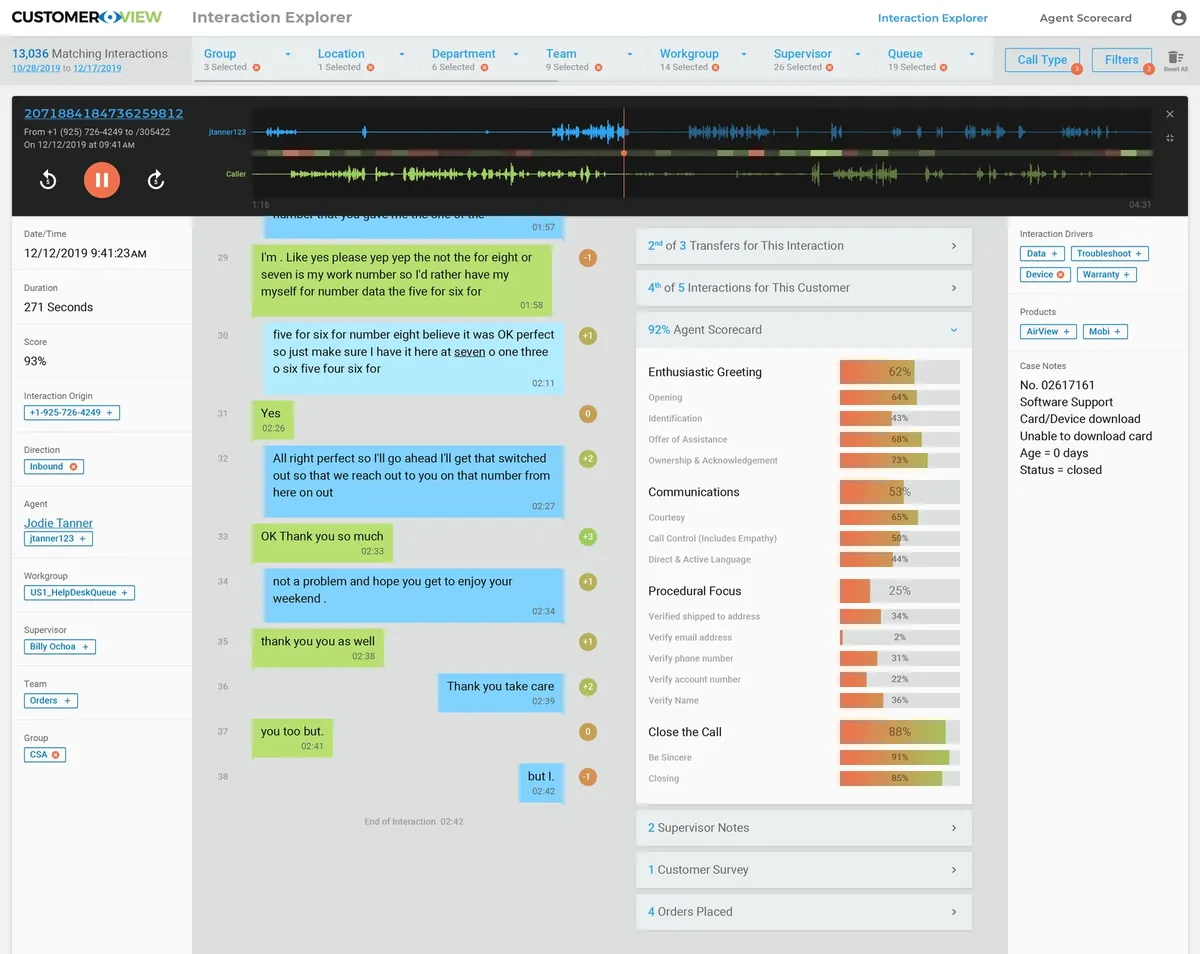Click the Call Type button
1200x954 pixels.
[1042, 60]
